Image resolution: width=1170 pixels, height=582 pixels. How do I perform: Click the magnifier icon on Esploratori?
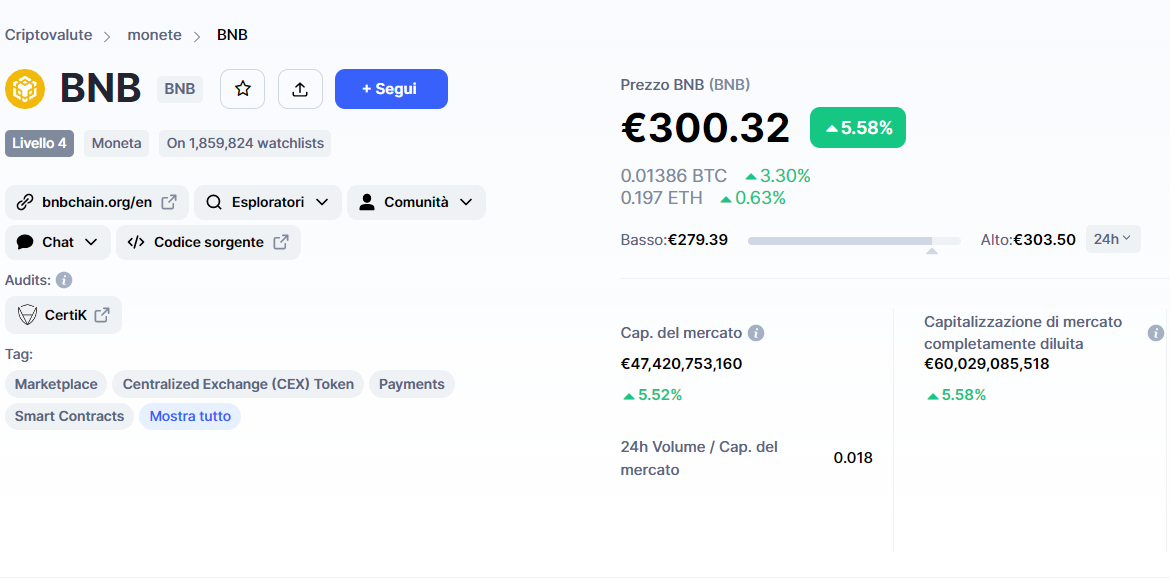click(214, 202)
